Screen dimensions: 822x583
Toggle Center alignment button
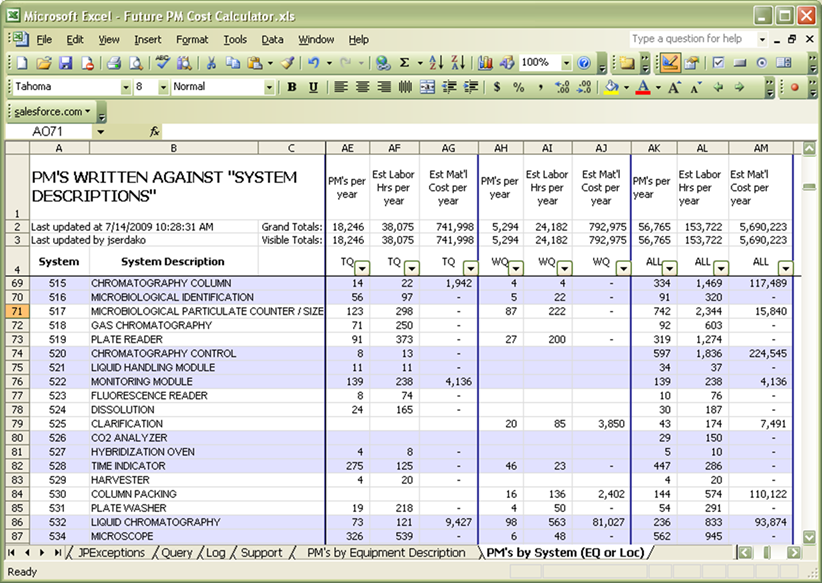pyautogui.click(x=362, y=87)
